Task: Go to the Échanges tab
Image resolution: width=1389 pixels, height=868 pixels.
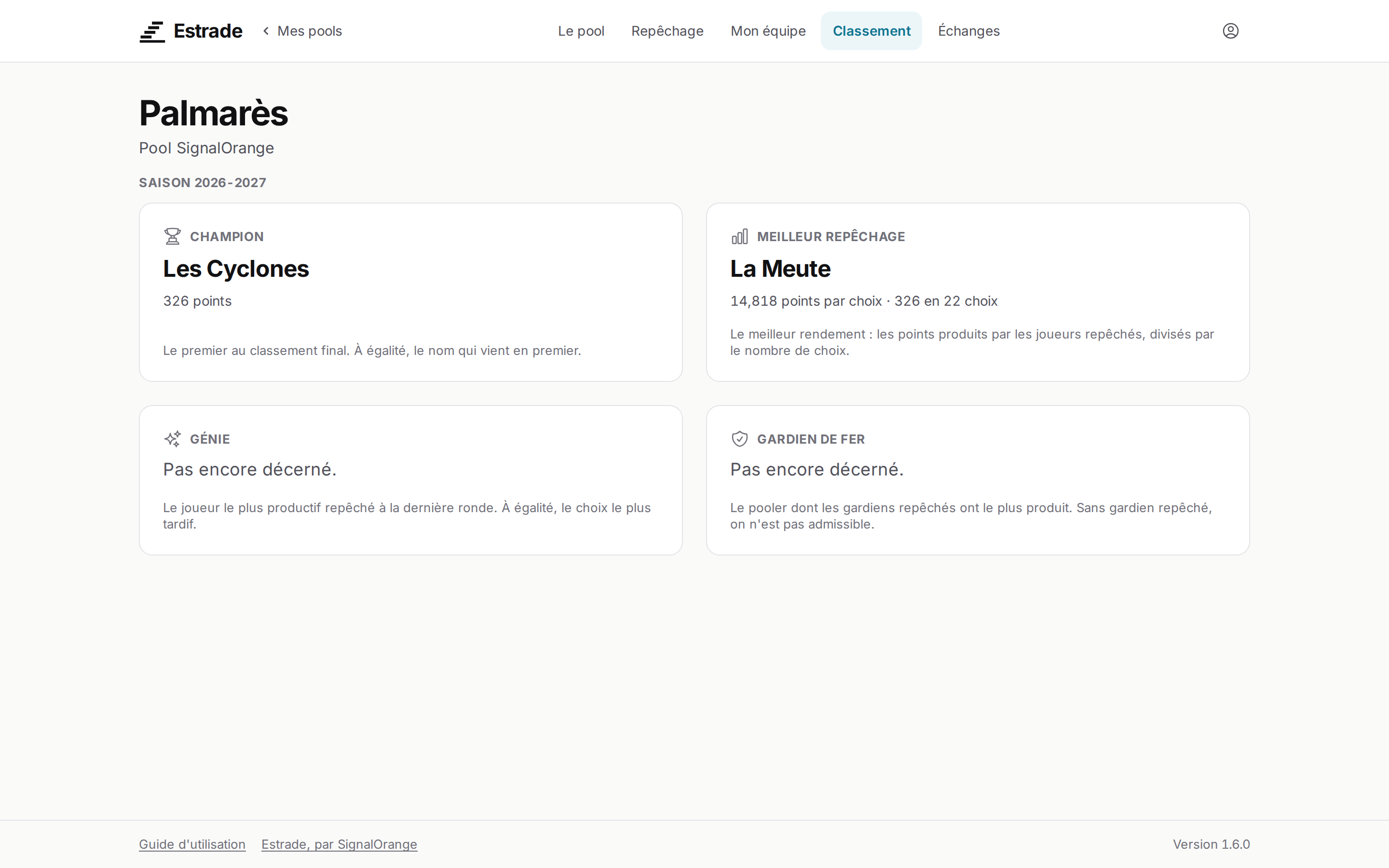Action: tap(969, 31)
